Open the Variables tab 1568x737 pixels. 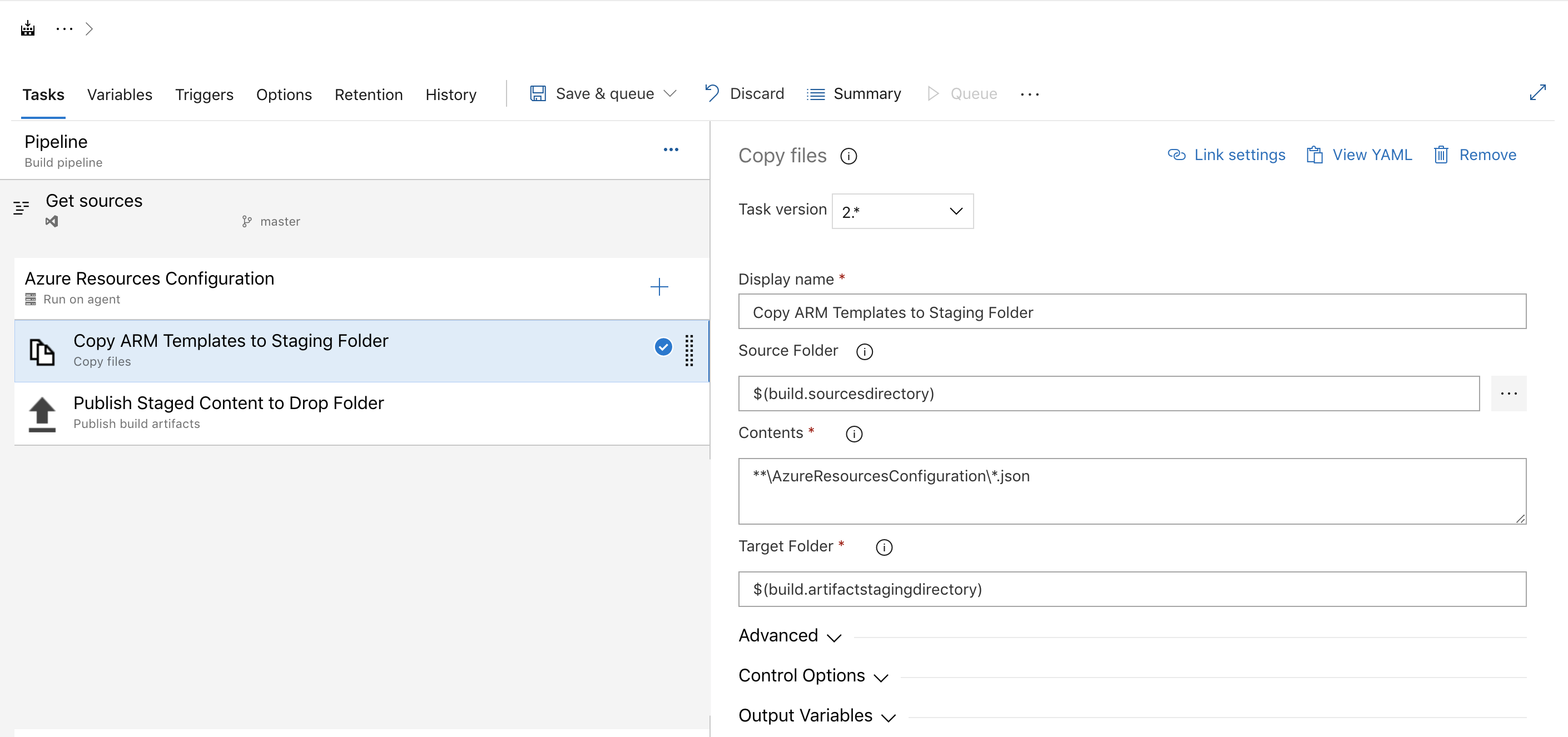[x=120, y=94]
